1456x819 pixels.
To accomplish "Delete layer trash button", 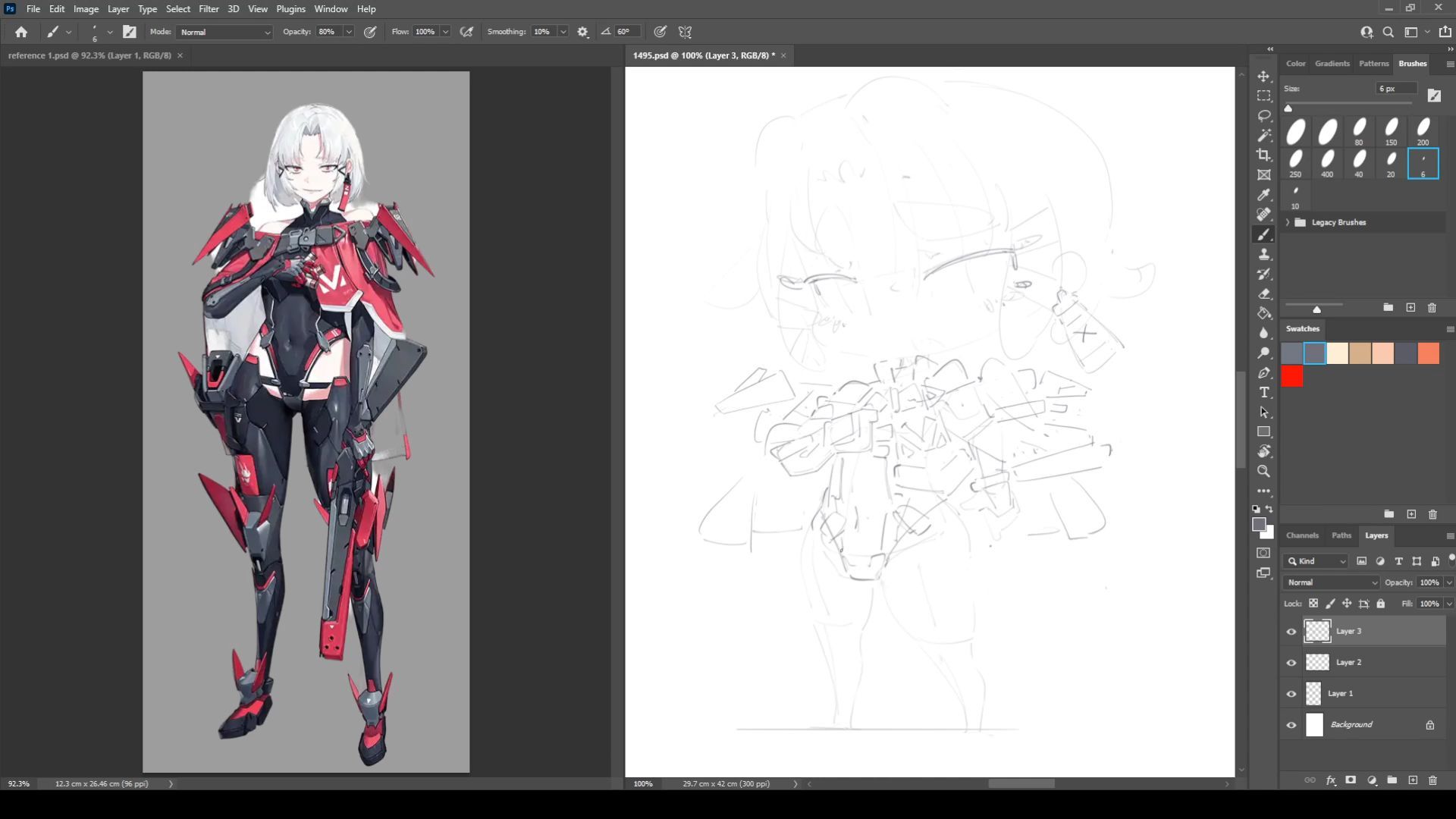I will 1432,780.
